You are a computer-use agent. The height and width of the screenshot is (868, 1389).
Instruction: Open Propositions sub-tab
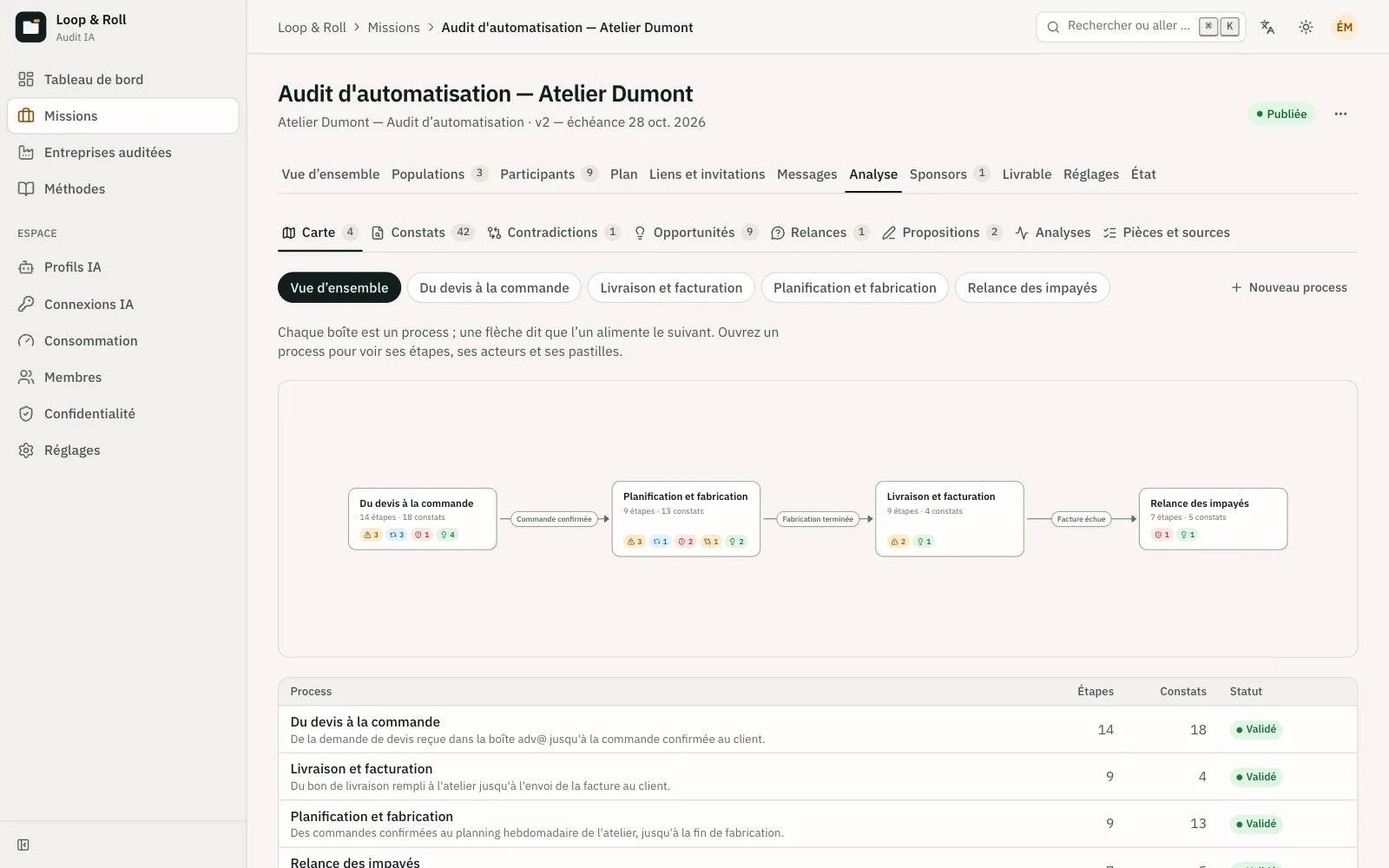(x=942, y=233)
